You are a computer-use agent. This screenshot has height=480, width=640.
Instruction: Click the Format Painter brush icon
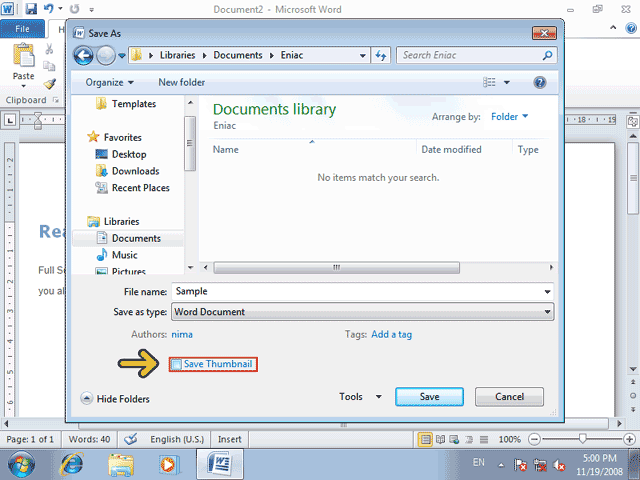[x=49, y=84]
